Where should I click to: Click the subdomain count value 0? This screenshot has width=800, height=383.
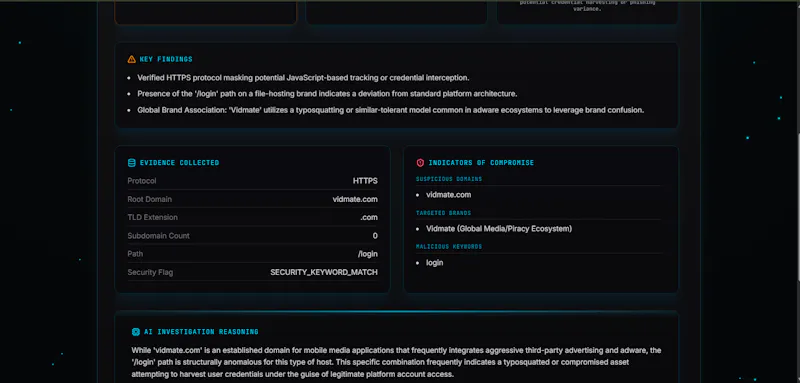376,236
